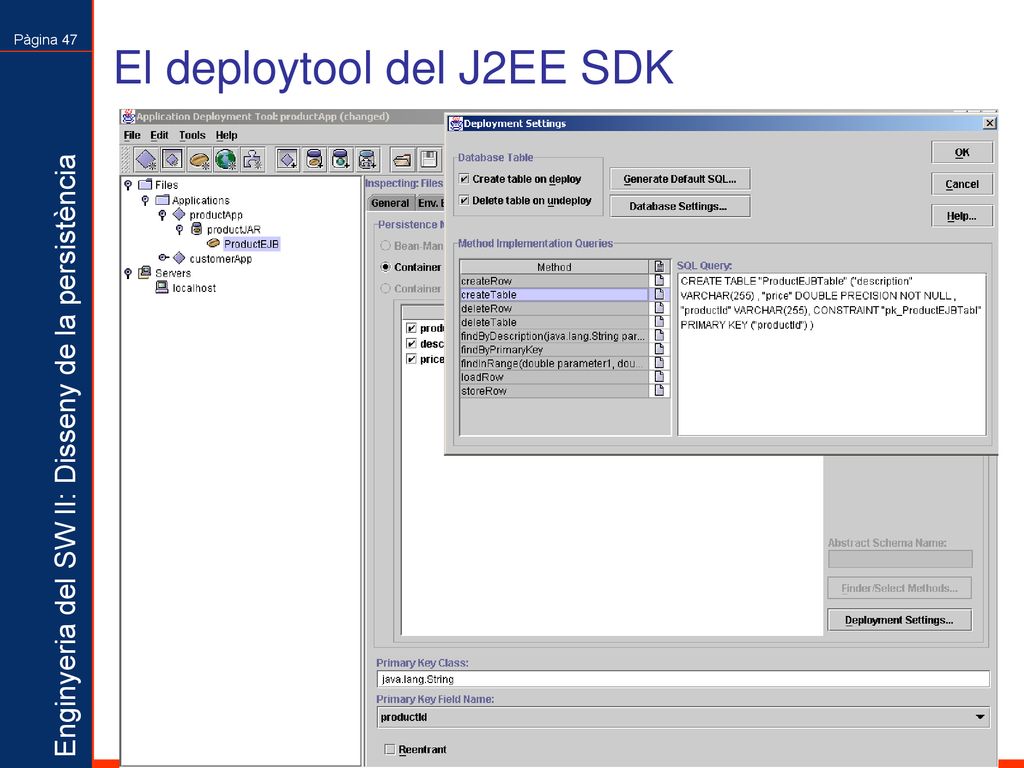
Task: Click the document icon in createRow row
Action: click(659, 280)
